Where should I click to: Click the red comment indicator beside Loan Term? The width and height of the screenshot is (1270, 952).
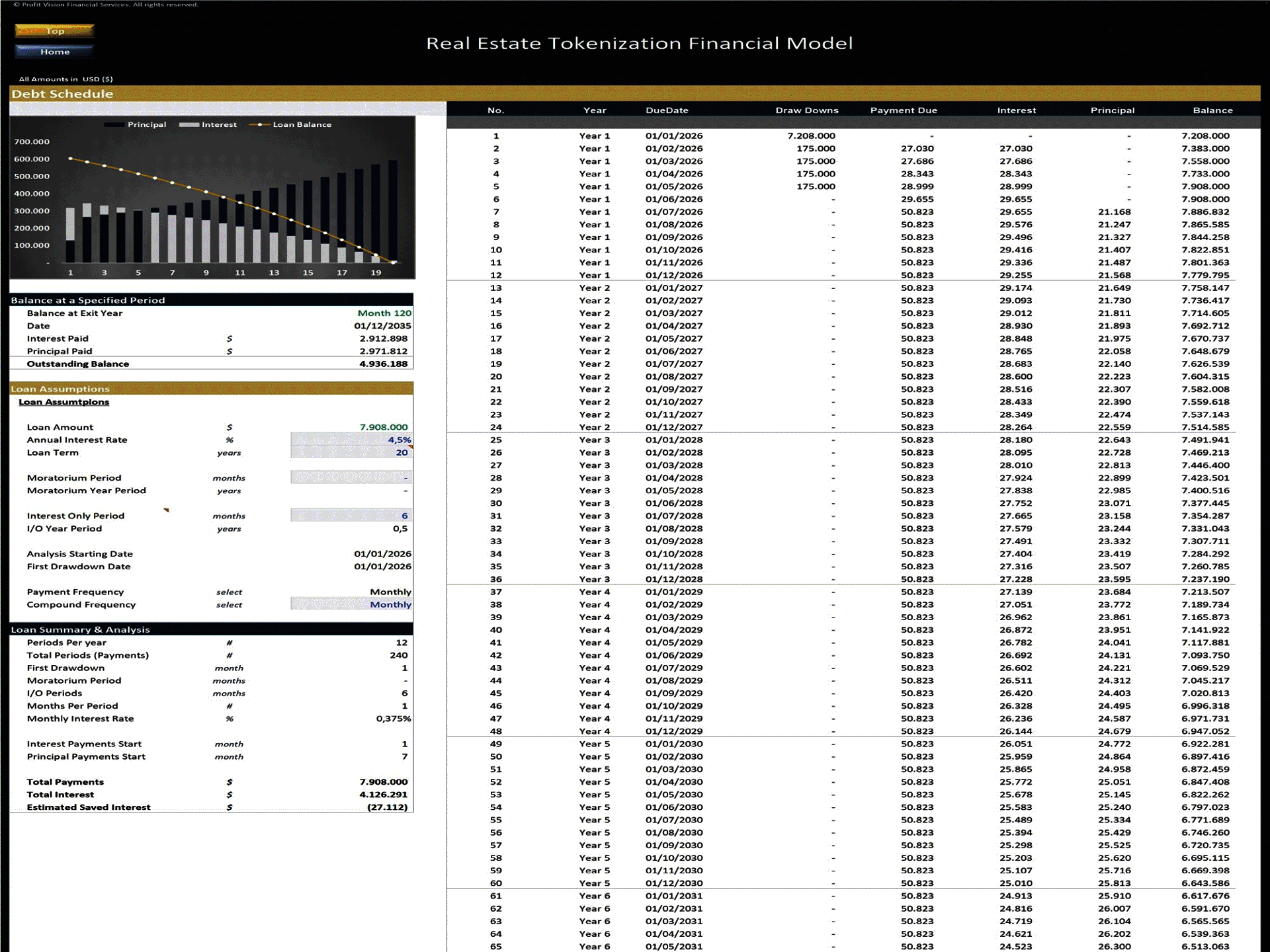(411, 448)
